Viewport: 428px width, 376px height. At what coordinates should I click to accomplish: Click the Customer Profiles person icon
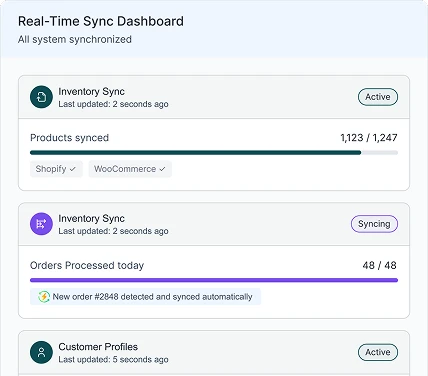click(41, 352)
